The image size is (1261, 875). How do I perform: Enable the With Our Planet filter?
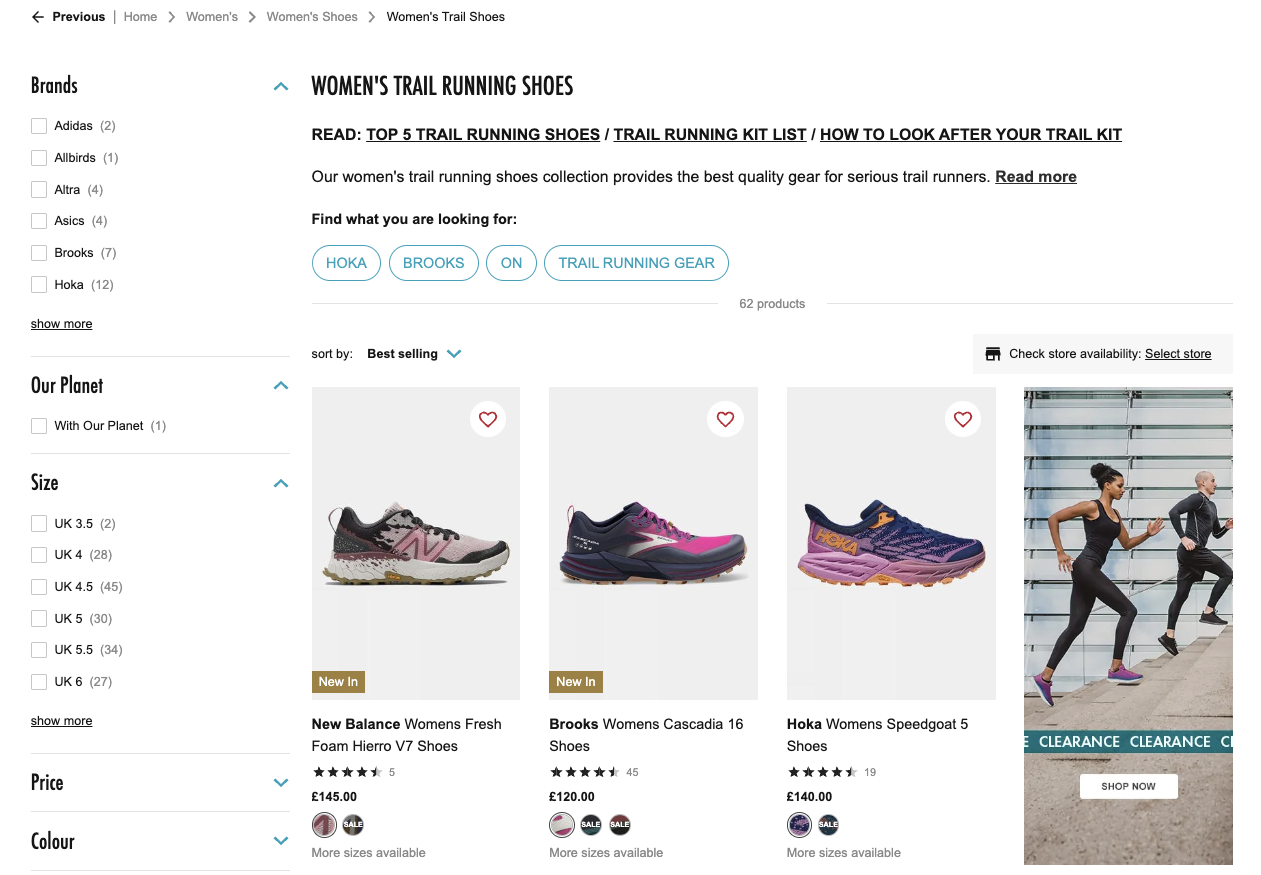(39, 426)
